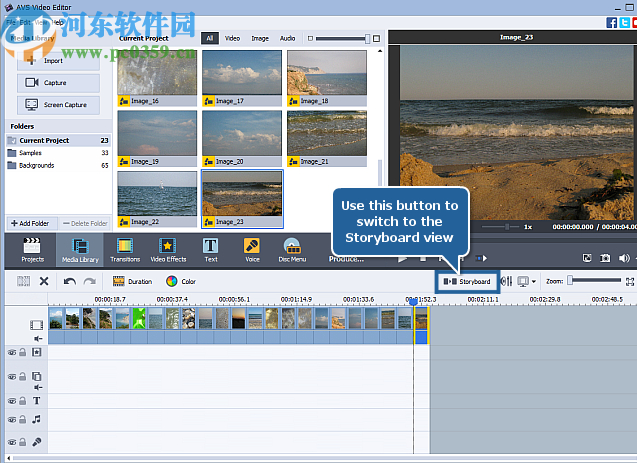Viewport: 637px width, 463px height.
Task: Open the Projects section
Action: pos(32,249)
